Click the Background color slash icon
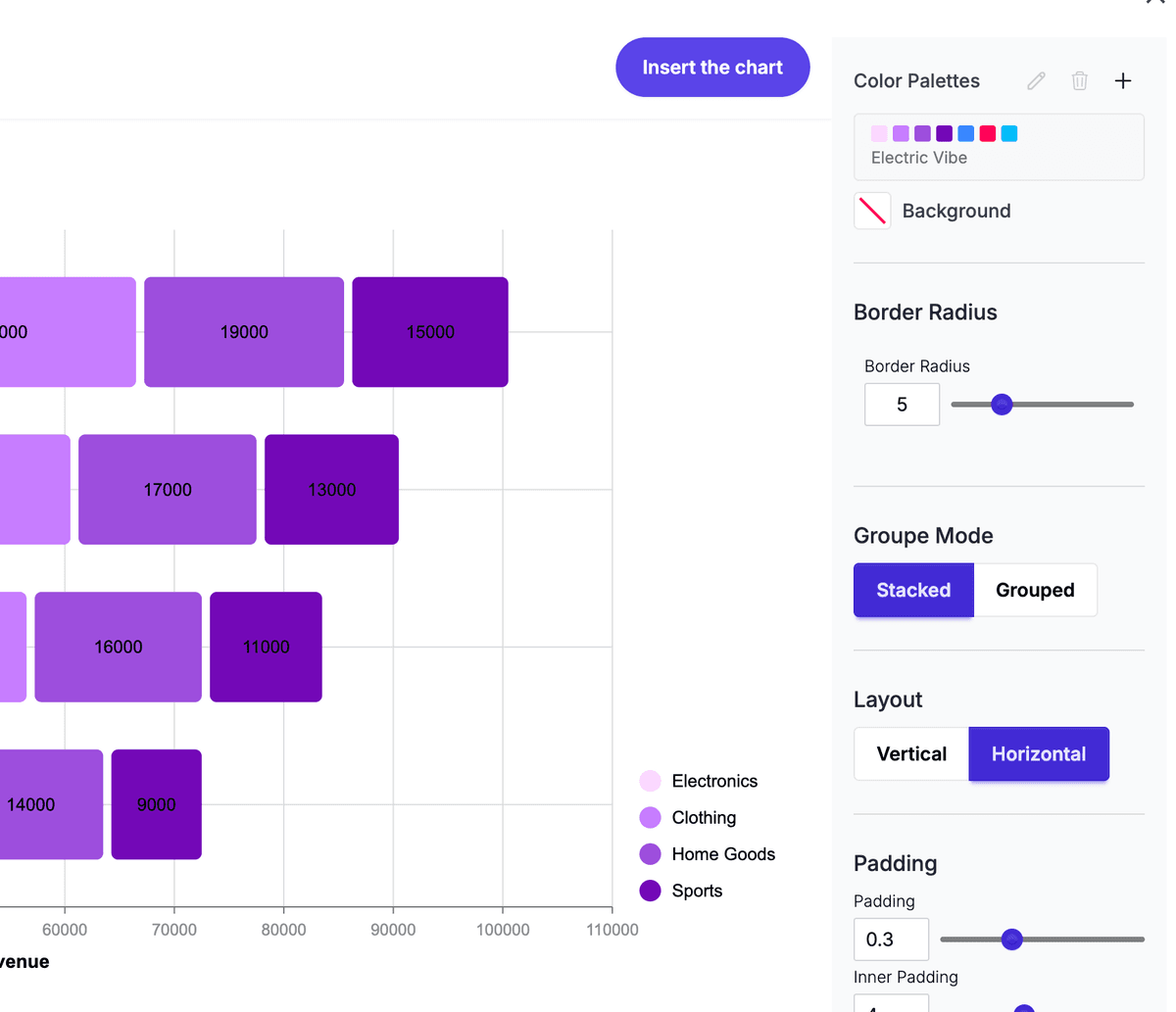 [872, 211]
